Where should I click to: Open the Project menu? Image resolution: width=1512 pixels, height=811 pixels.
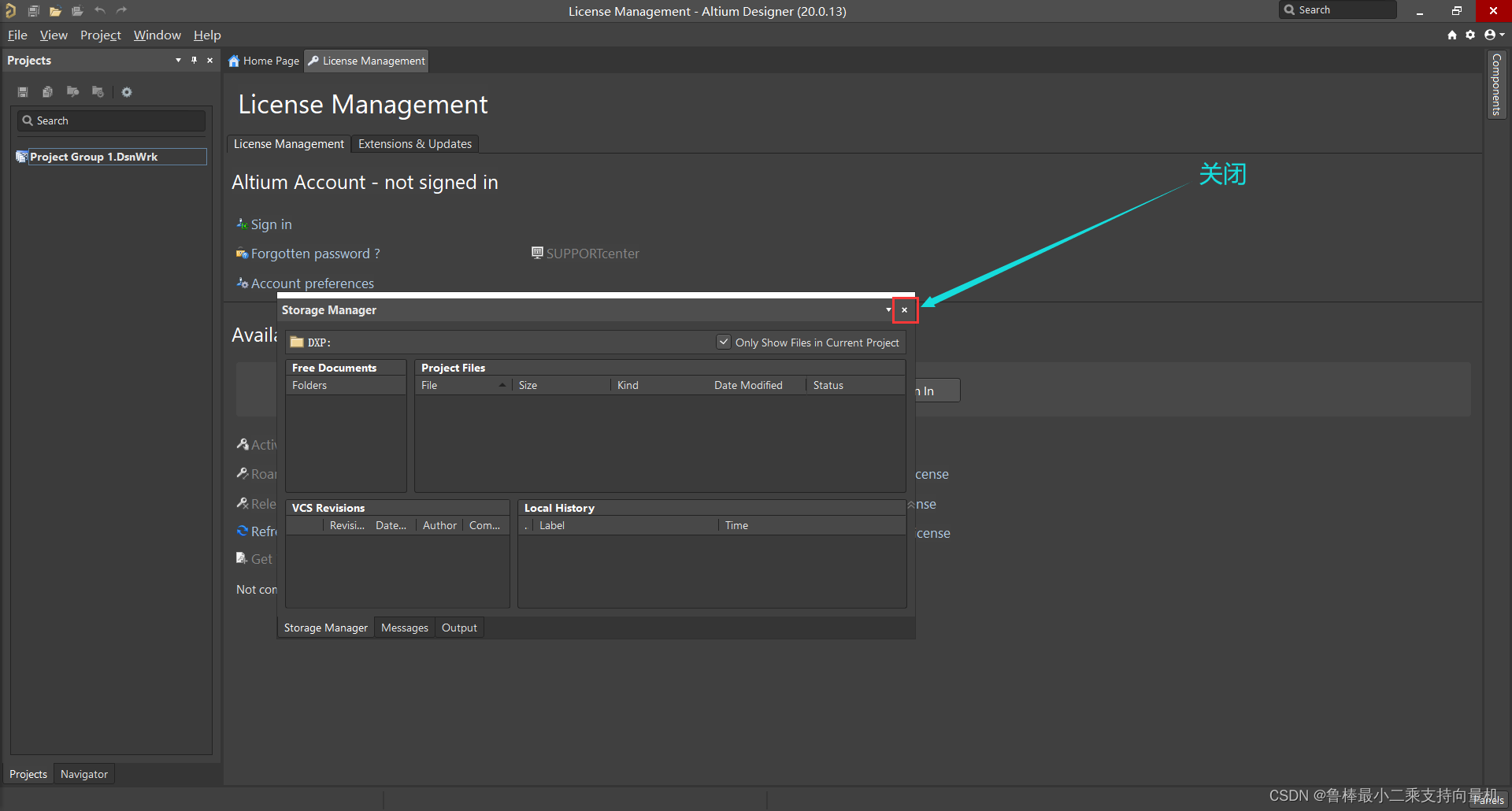tap(100, 35)
